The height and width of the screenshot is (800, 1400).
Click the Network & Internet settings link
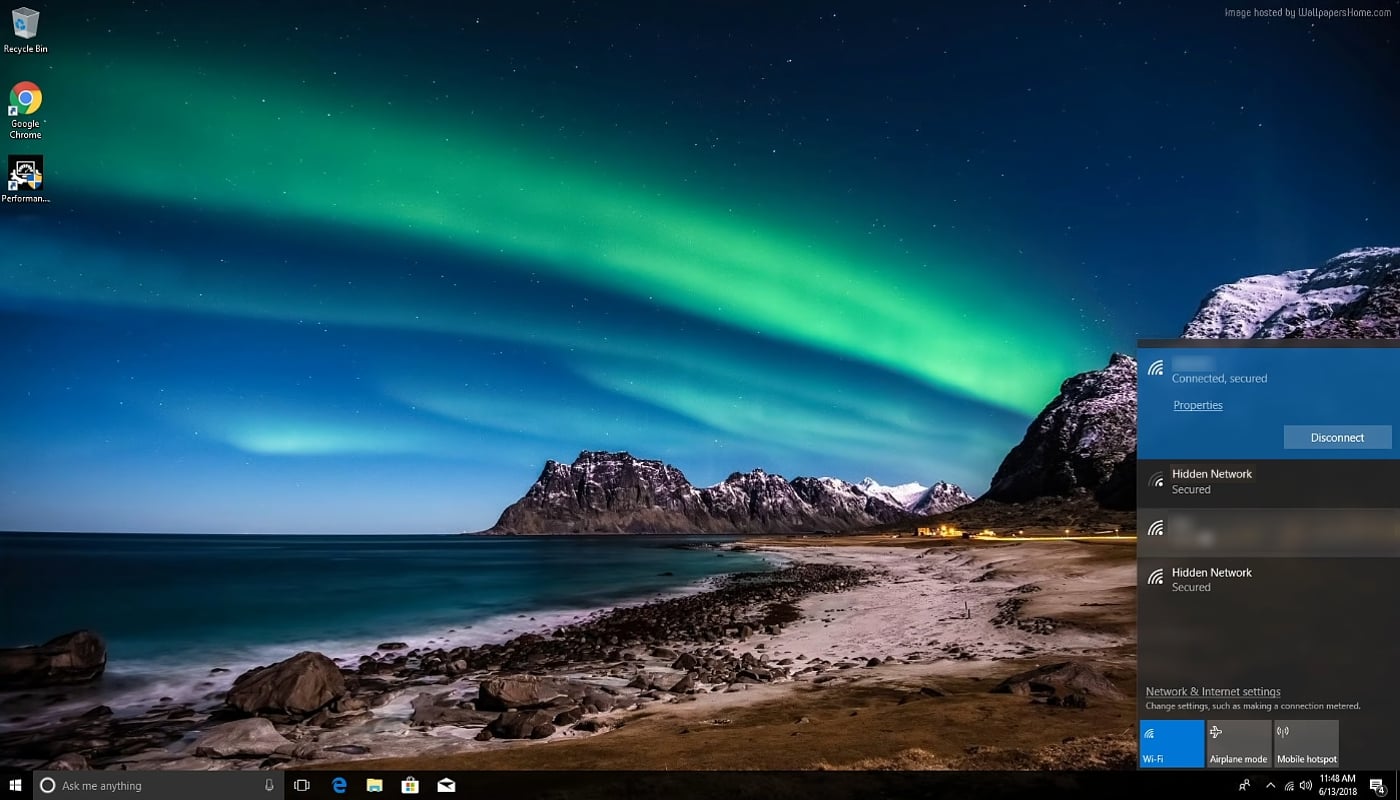pyautogui.click(x=1212, y=691)
